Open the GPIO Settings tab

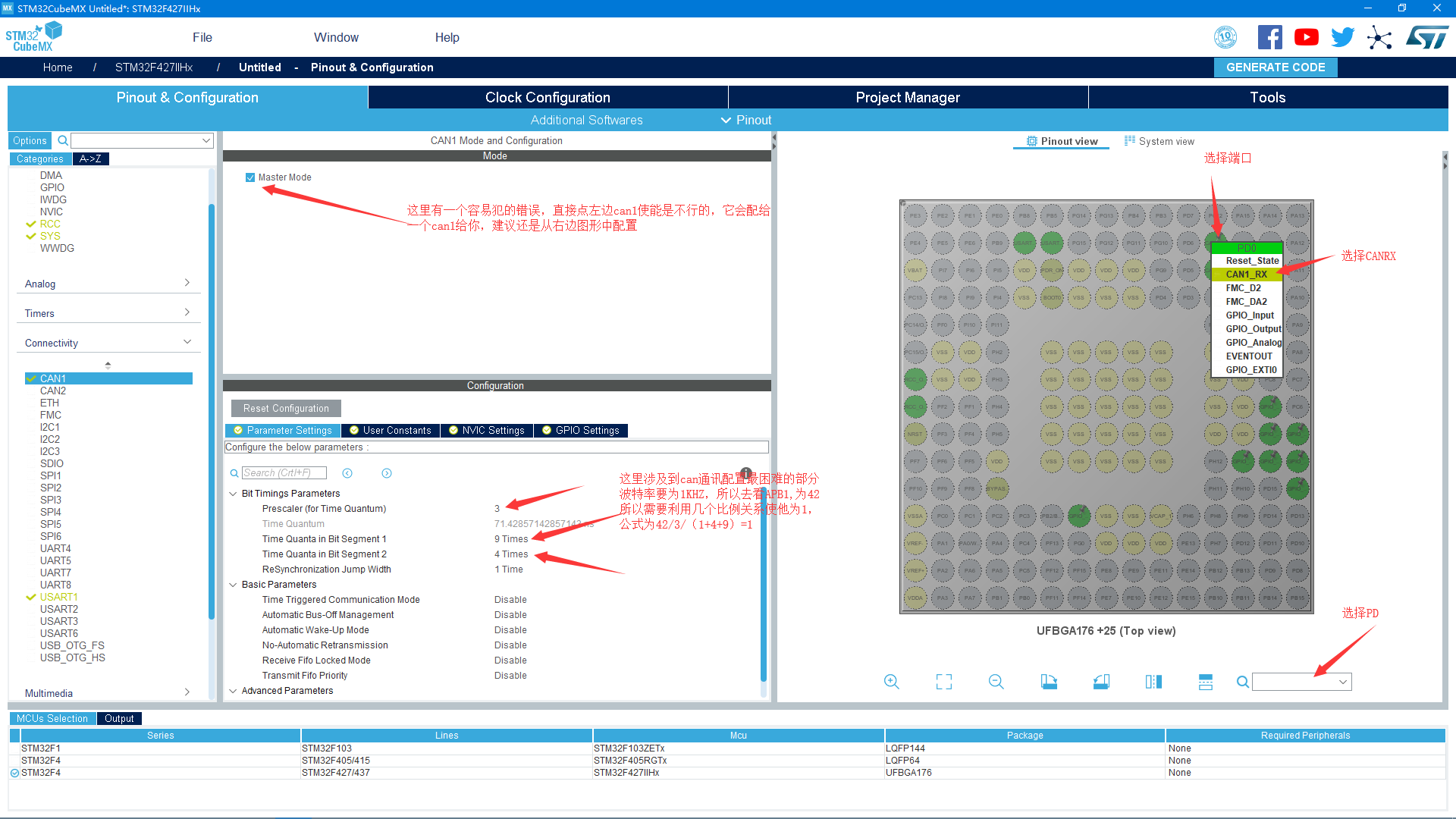point(580,430)
